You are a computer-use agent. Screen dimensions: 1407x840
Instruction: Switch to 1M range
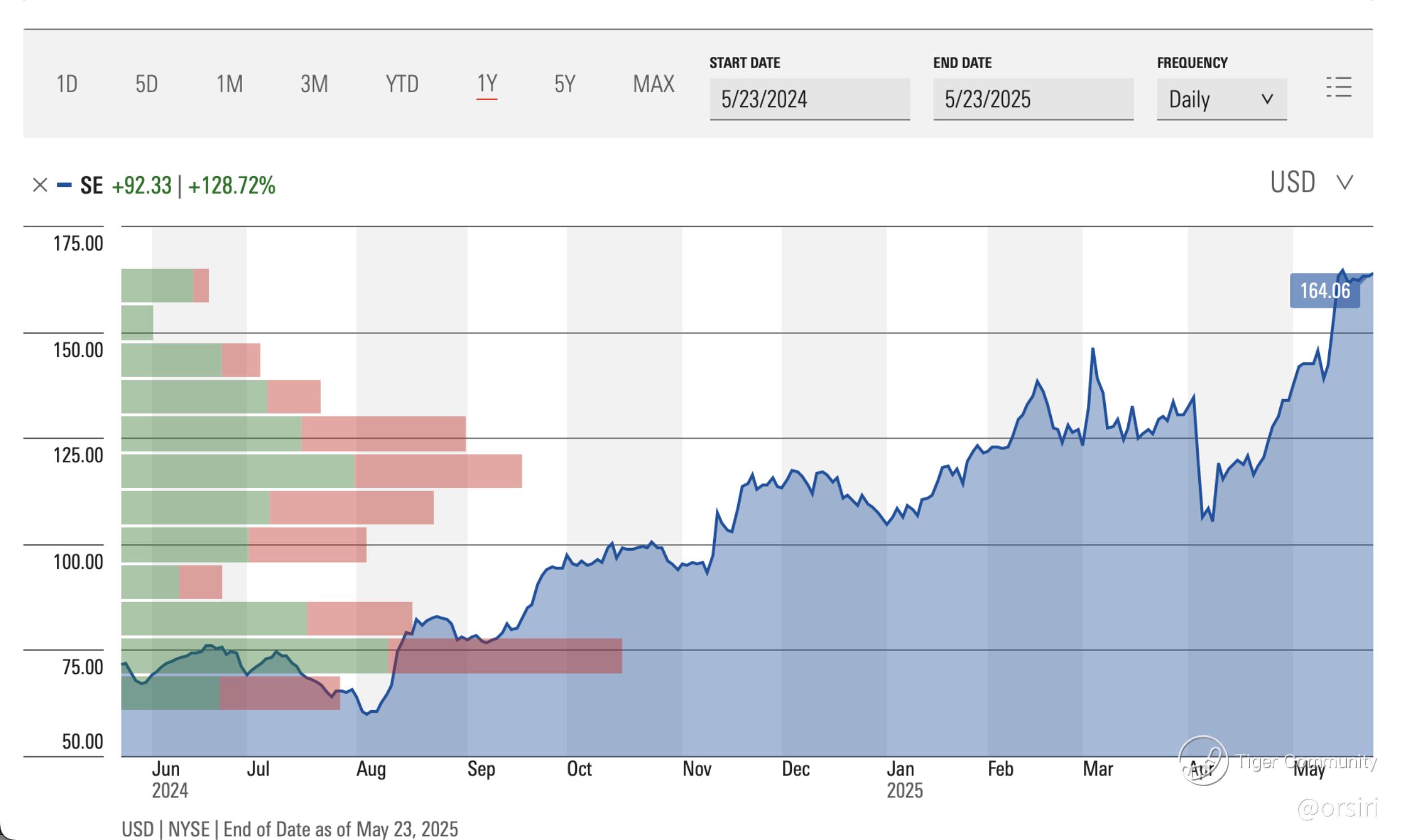coord(229,84)
